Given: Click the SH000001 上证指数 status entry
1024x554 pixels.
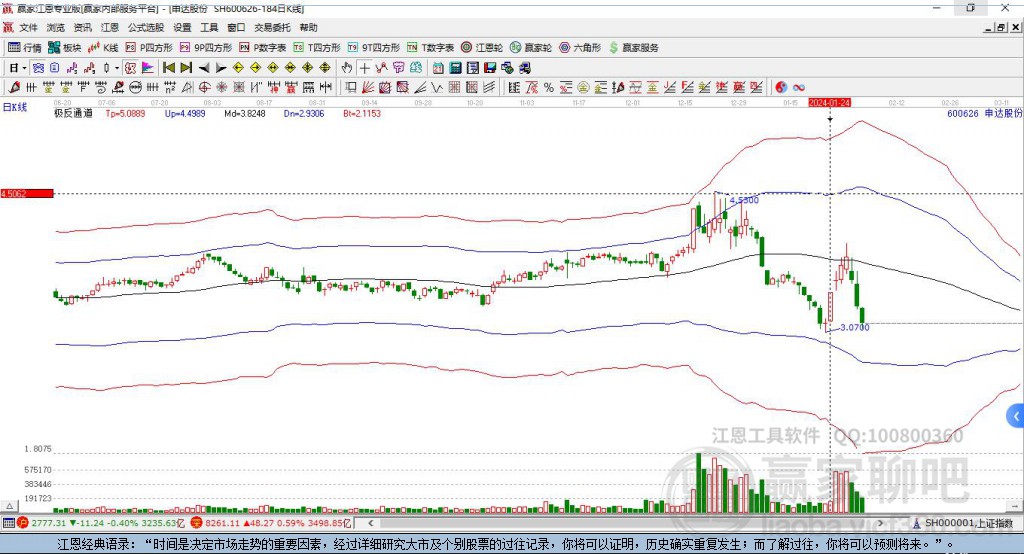Looking at the screenshot, I should (964, 523).
